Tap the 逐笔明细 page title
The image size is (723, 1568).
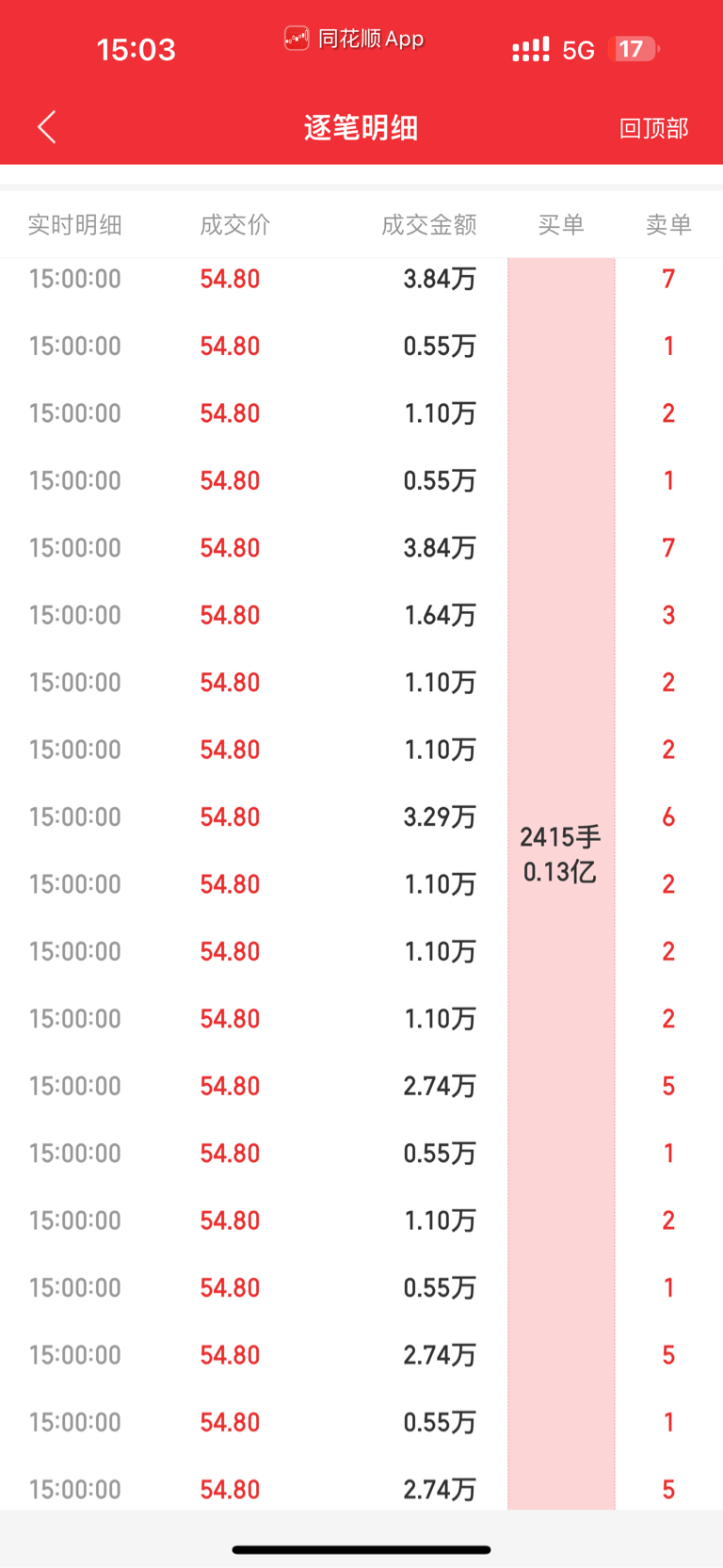361,128
